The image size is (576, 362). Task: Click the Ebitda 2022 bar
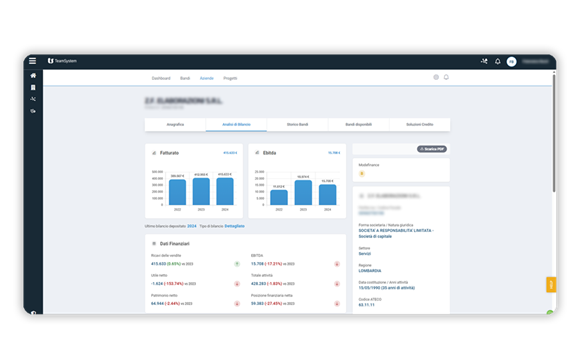pos(279,197)
